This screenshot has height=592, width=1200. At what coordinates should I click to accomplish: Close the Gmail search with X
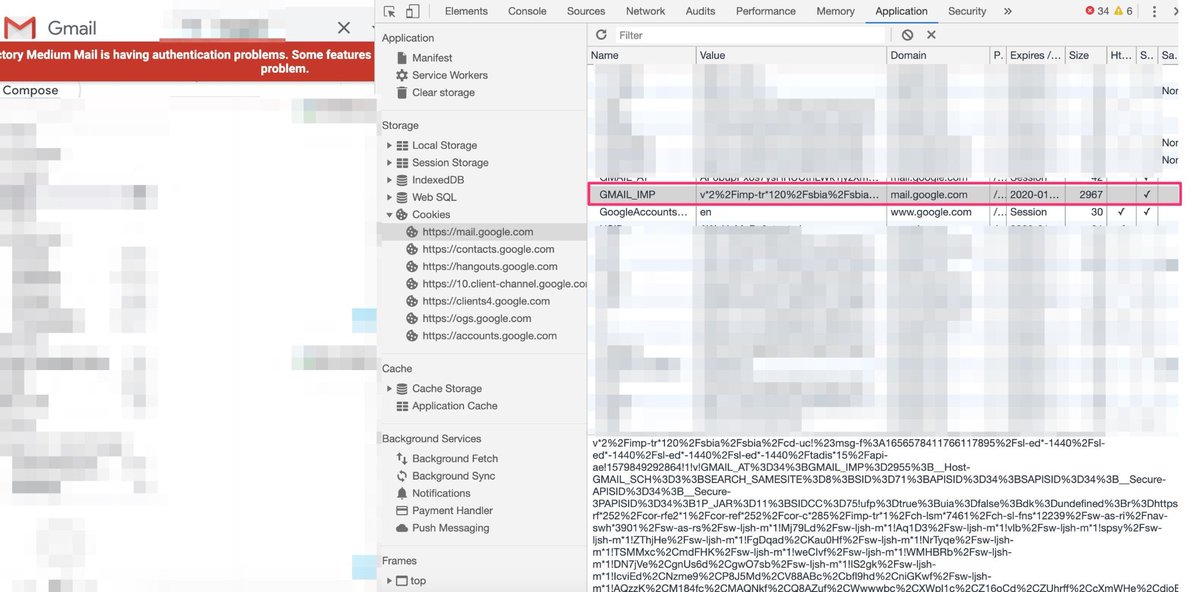pyautogui.click(x=344, y=28)
